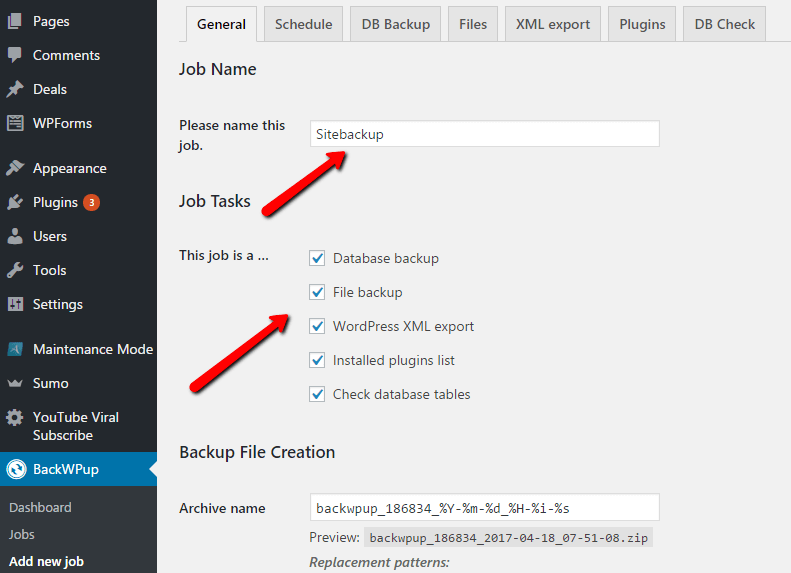Click the Plugins plug icon
791x573 pixels.
pos(15,202)
